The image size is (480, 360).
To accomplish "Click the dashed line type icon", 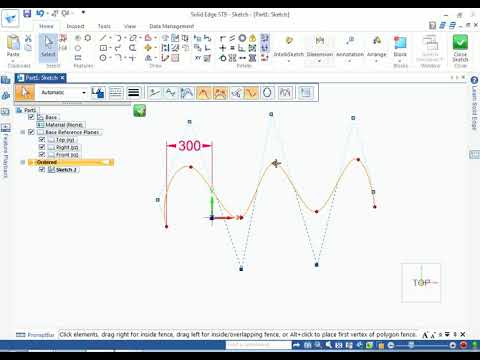I will coord(116,93).
